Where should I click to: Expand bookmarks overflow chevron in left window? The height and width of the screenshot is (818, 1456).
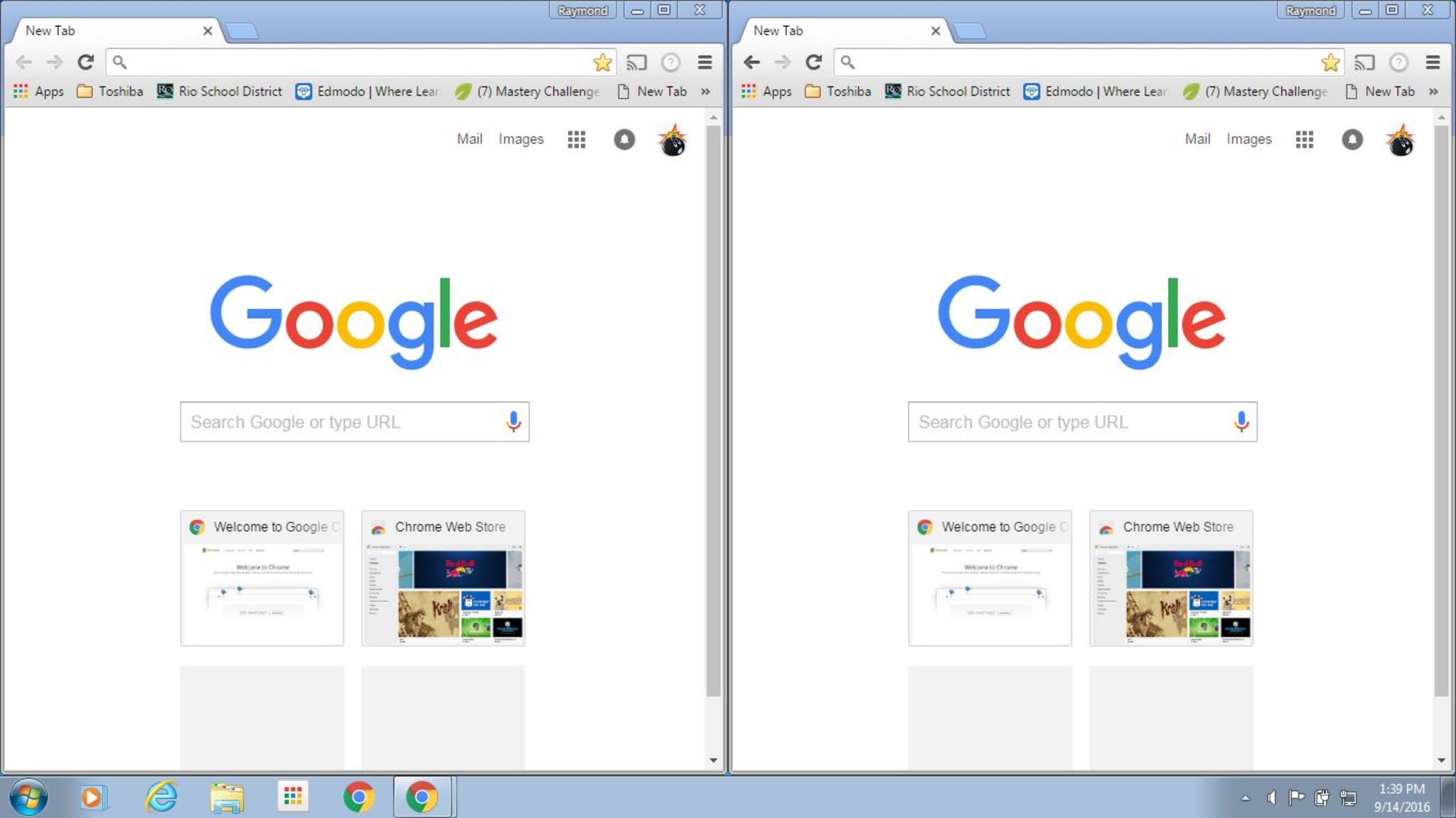click(x=705, y=92)
